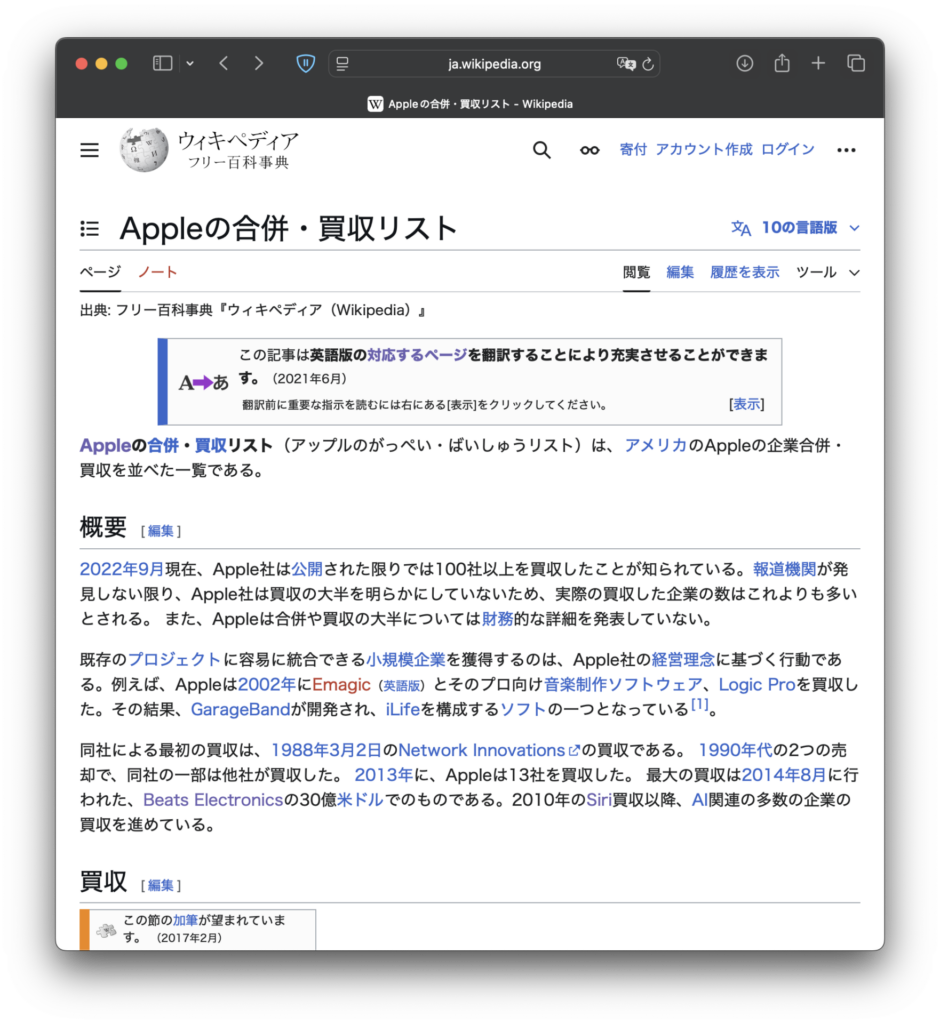Select the Appleの合併・買収リスト tab
This screenshot has width=940, height=1024.
tap(470, 104)
